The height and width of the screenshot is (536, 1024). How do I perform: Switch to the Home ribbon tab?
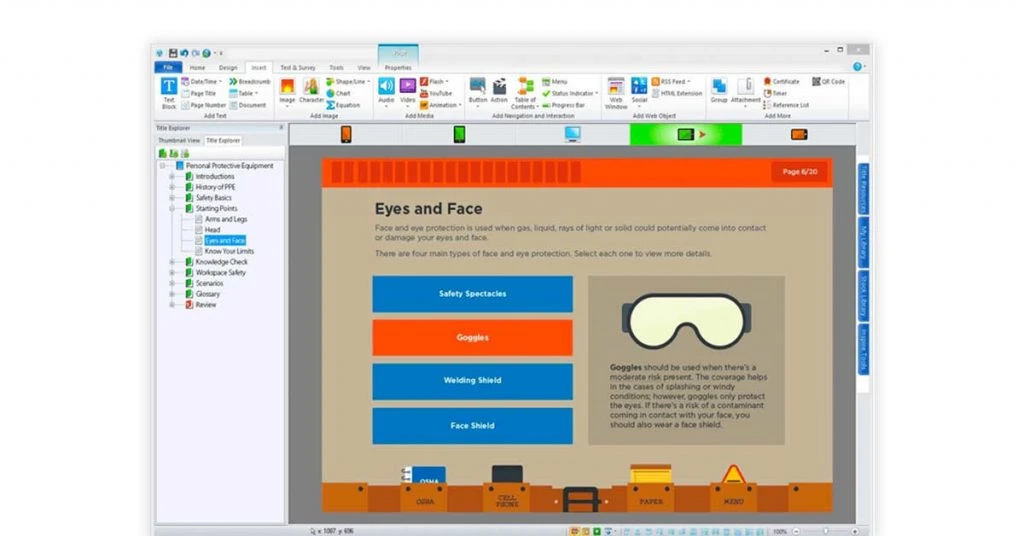pyautogui.click(x=197, y=67)
